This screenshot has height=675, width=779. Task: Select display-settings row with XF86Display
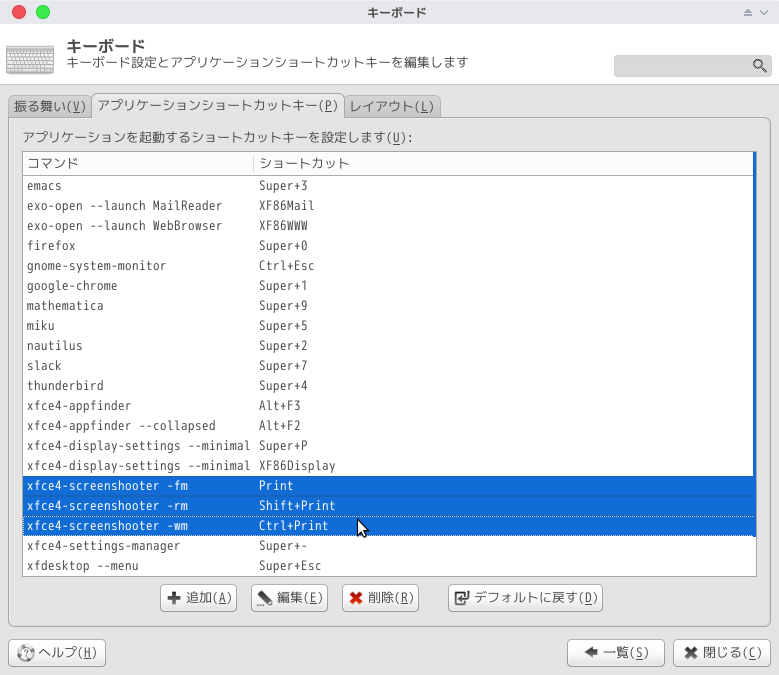tap(389, 465)
